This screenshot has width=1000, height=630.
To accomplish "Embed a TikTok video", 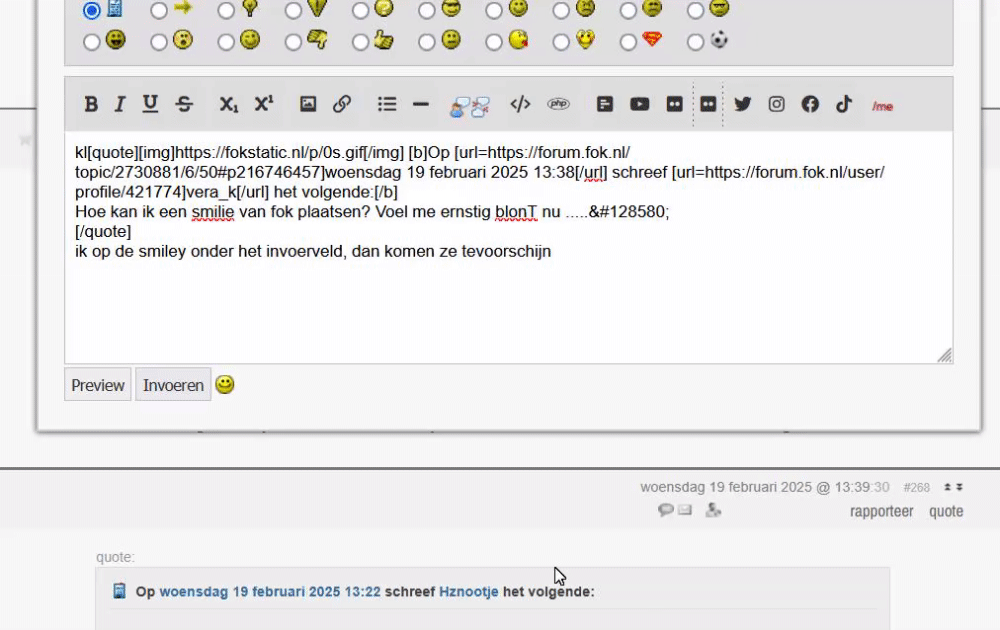I will pos(844,104).
